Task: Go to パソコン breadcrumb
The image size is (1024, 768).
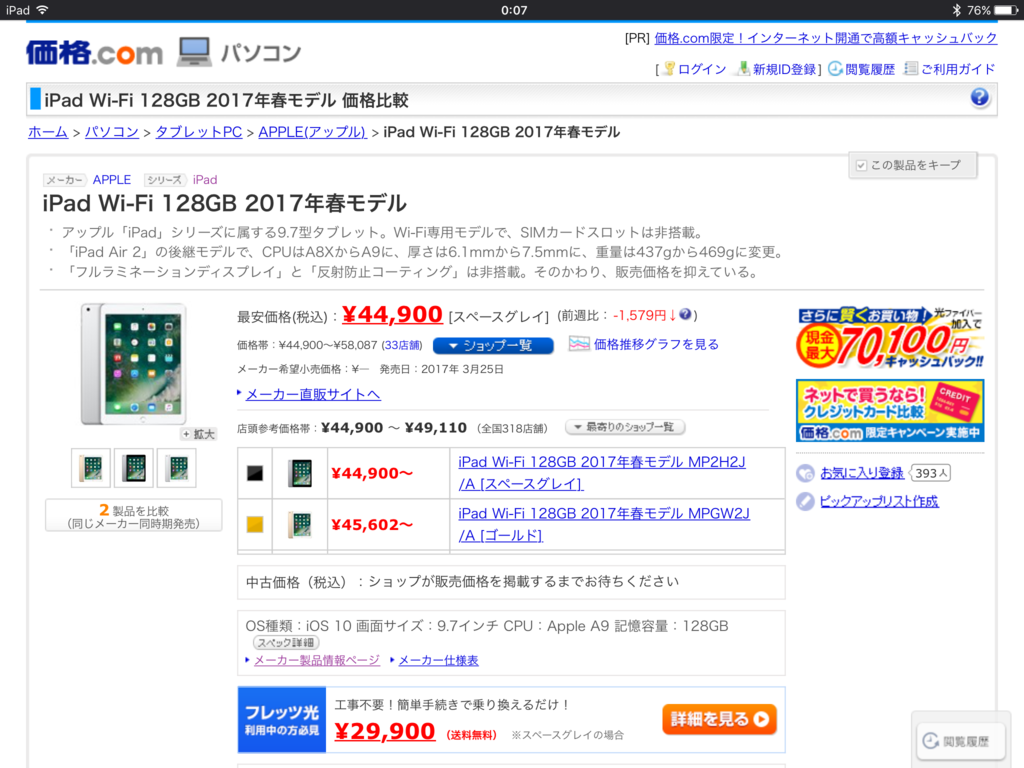Action: pyautogui.click(x=112, y=132)
